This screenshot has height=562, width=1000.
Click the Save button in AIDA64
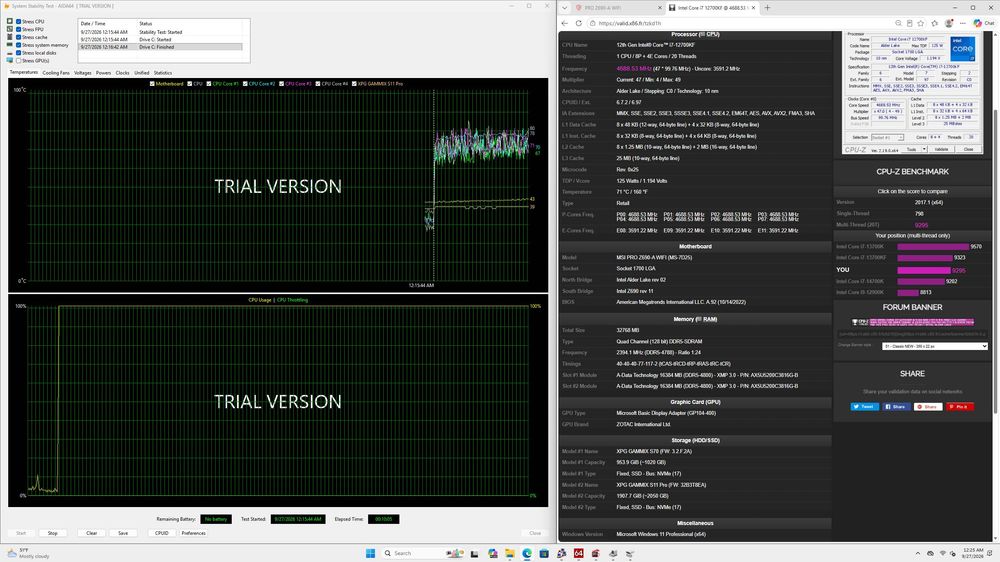click(123, 533)
